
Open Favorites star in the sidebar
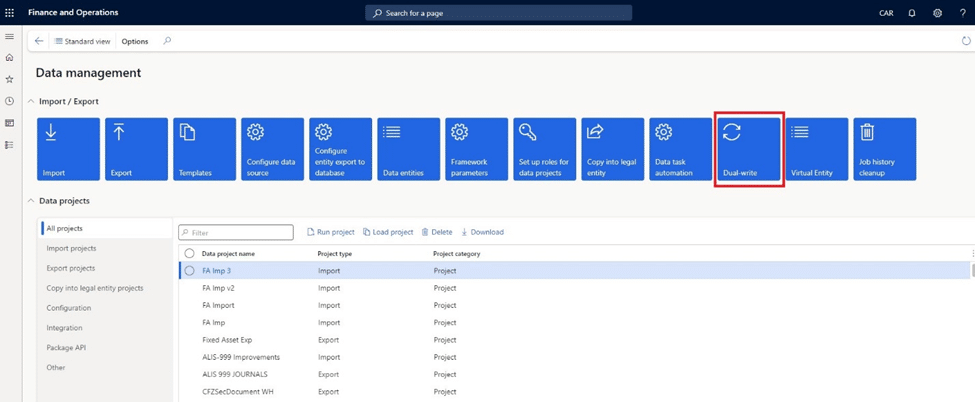click(9, 79)
